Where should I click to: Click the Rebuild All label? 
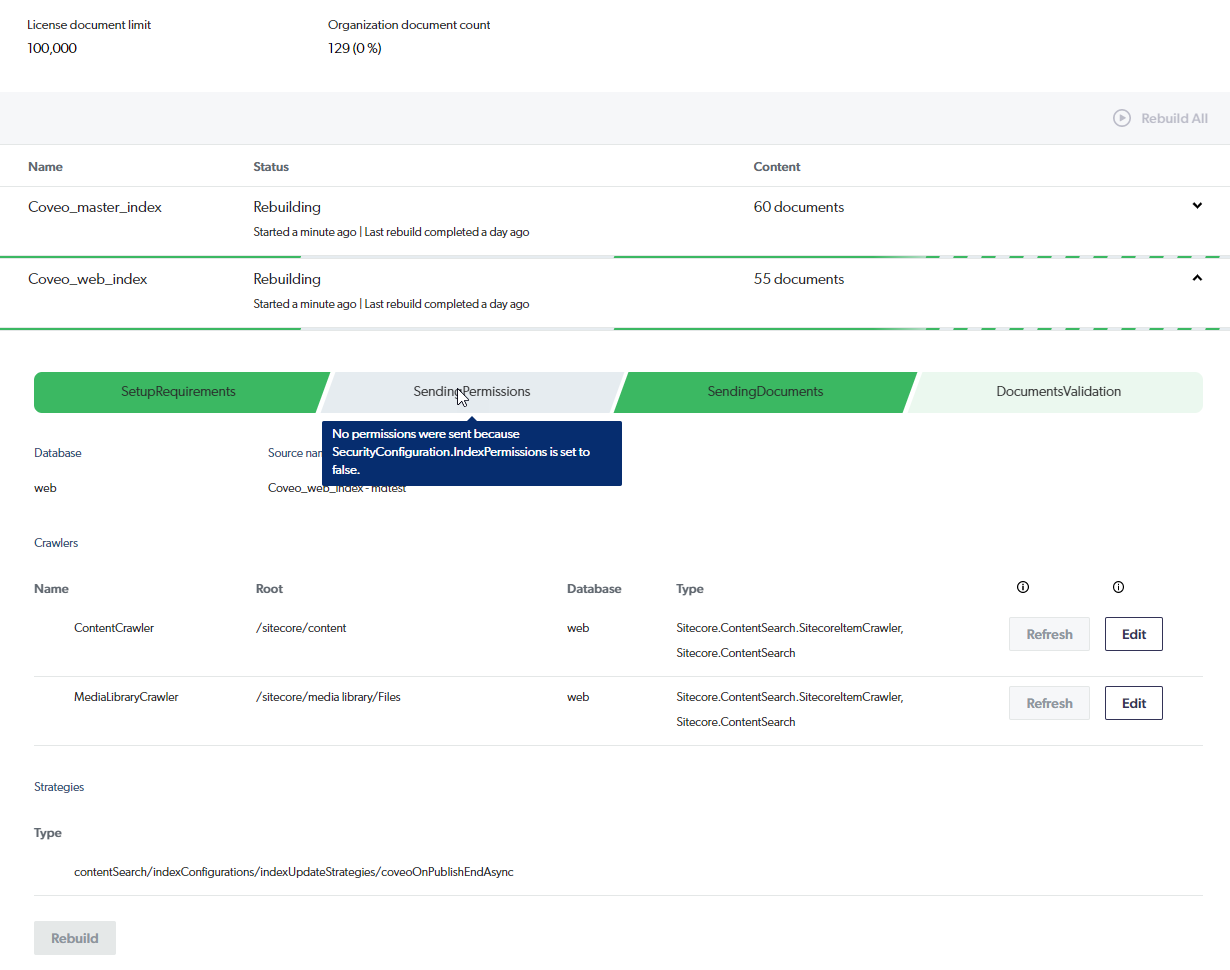pos(1175,118)
